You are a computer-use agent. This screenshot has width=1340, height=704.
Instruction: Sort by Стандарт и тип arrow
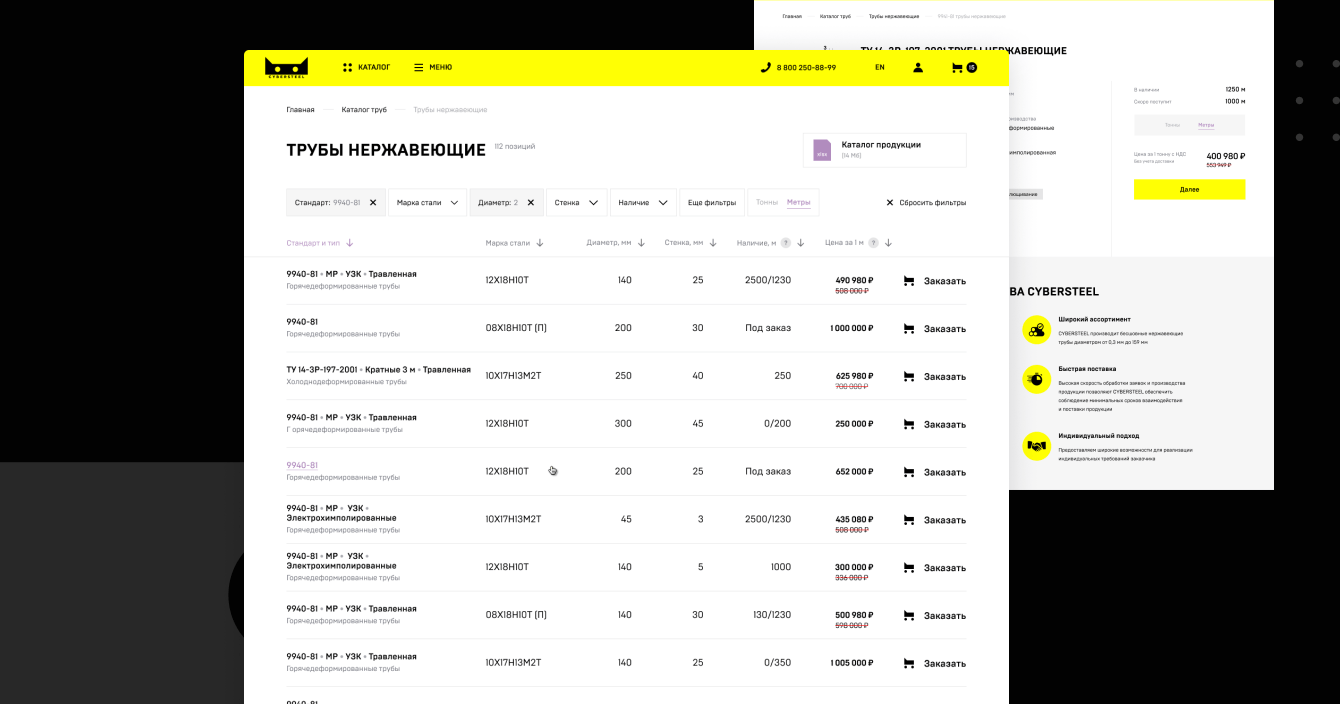click(350, 243)
